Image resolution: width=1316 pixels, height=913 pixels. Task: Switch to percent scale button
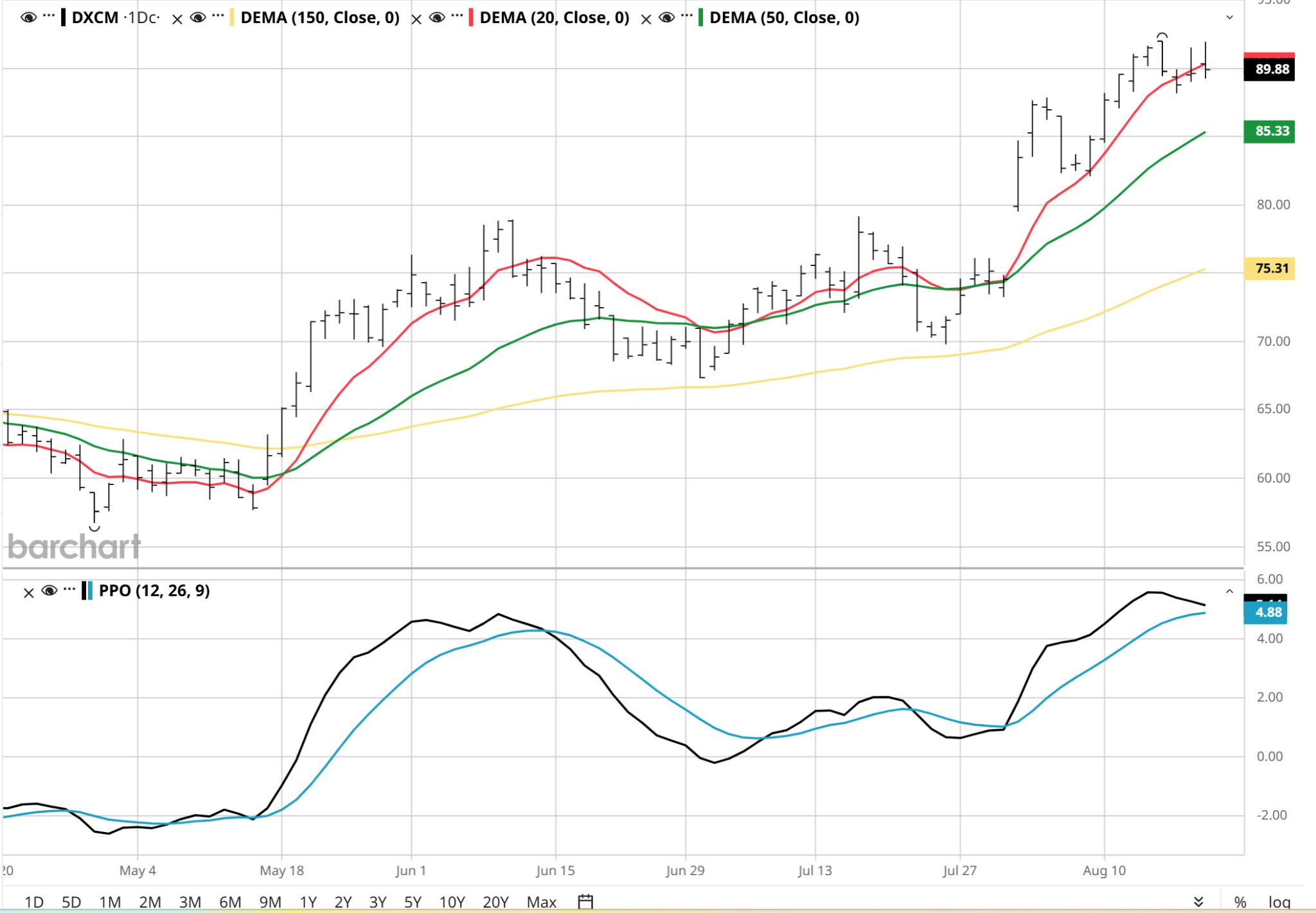[1240, 902]
